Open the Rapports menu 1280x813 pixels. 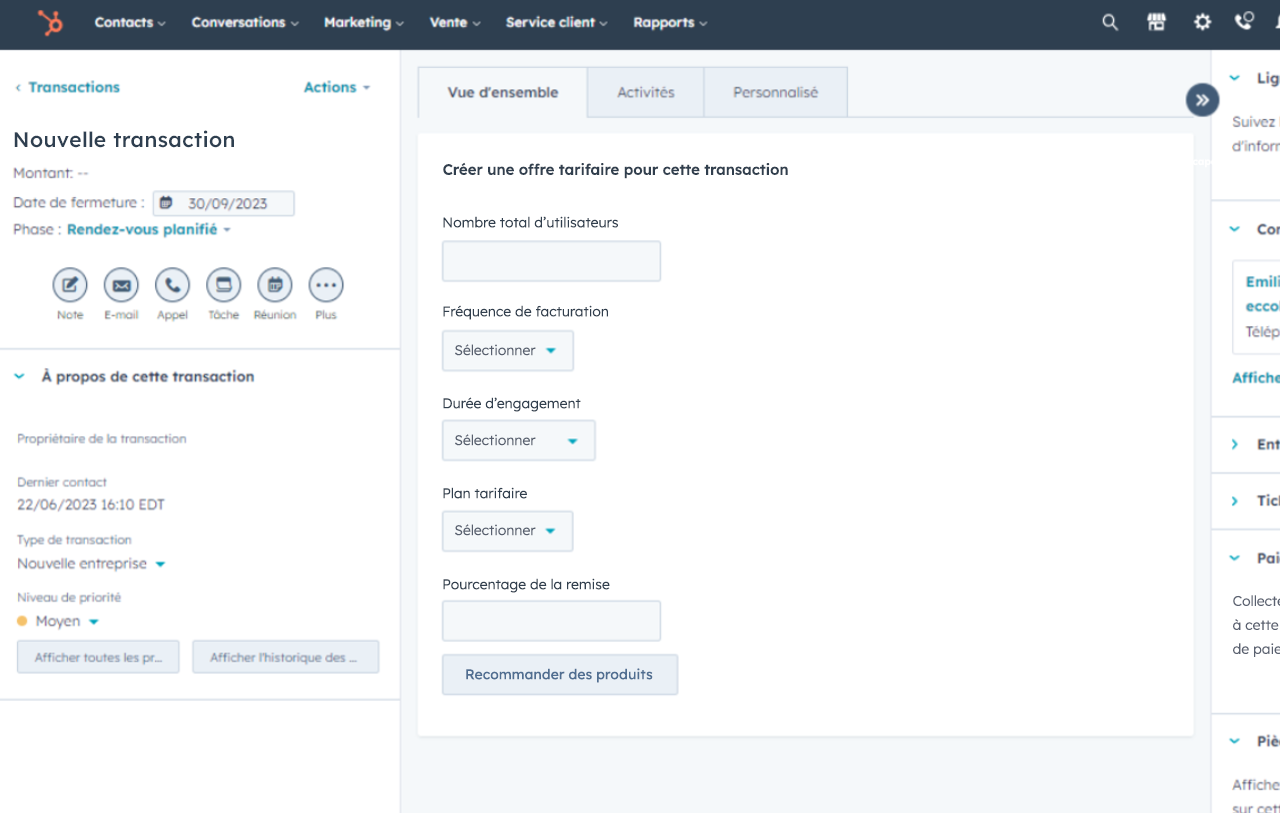(x=669, y=22)
